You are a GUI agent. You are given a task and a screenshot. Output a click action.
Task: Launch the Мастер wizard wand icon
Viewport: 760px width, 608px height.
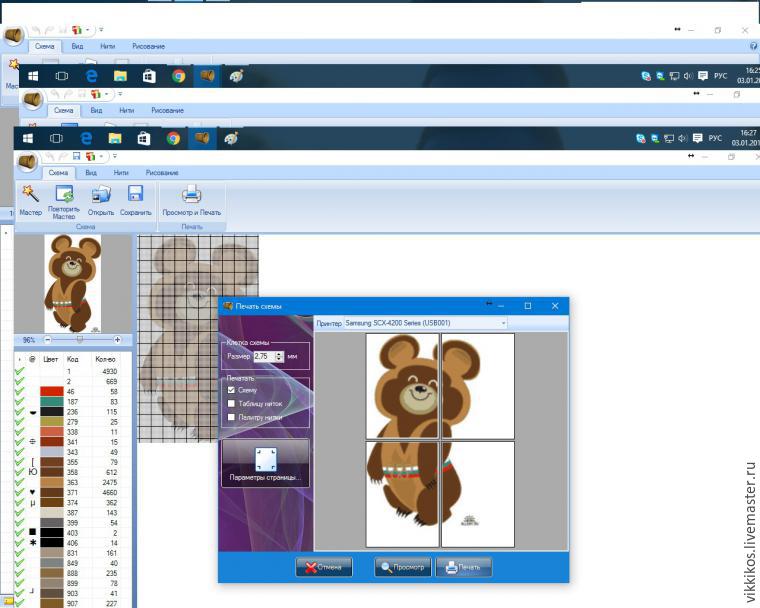[x=30, y=194]
